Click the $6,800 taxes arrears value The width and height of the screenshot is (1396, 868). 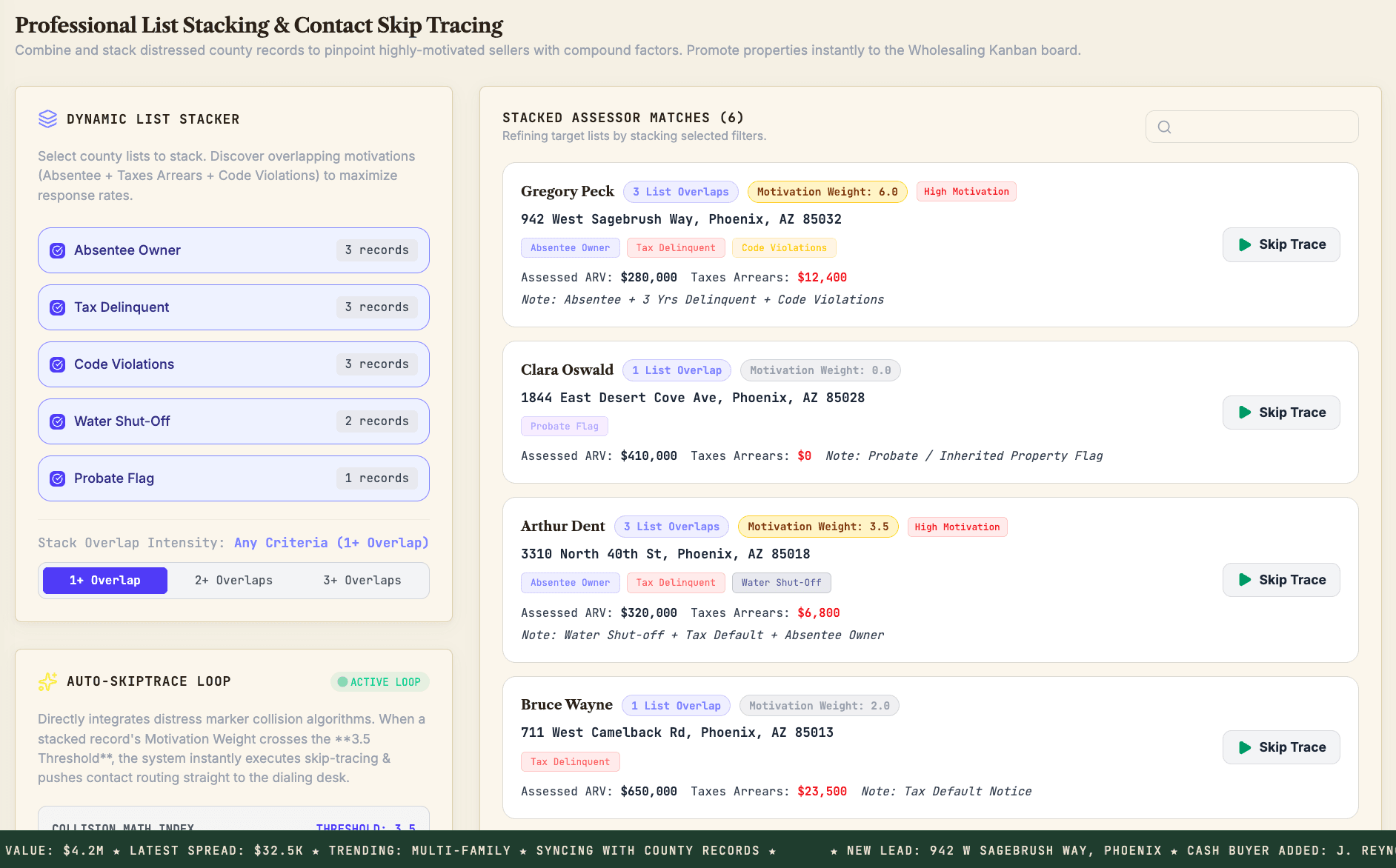tap(819, 613)
